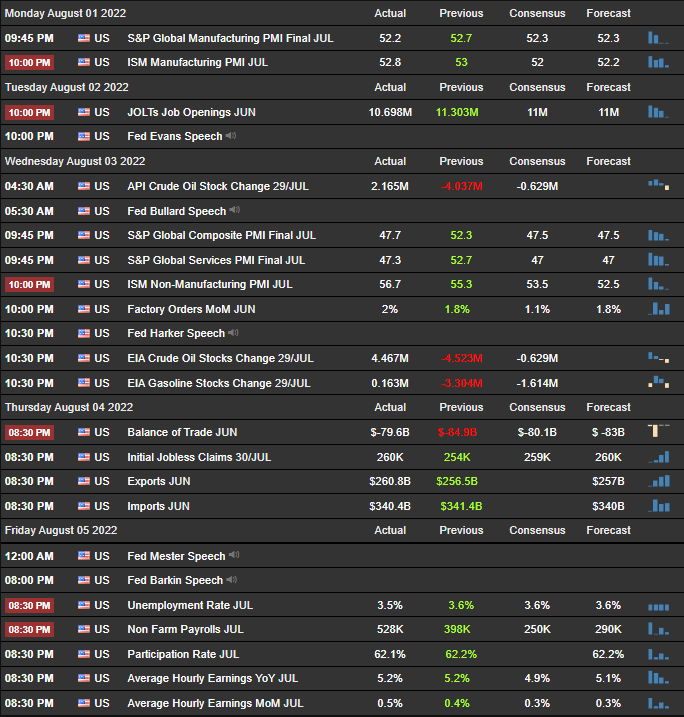Click the Initial Jobless Claims 30/JUL link

(x=199, y=457)
